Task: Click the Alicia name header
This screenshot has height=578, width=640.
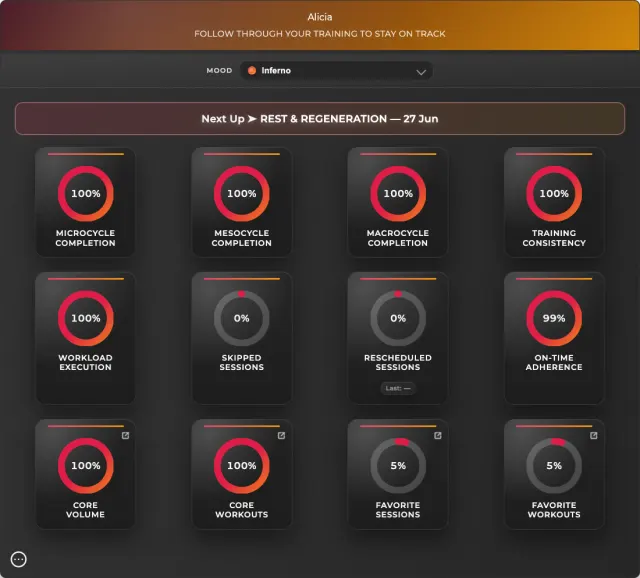Action: [x=320, y=17]
